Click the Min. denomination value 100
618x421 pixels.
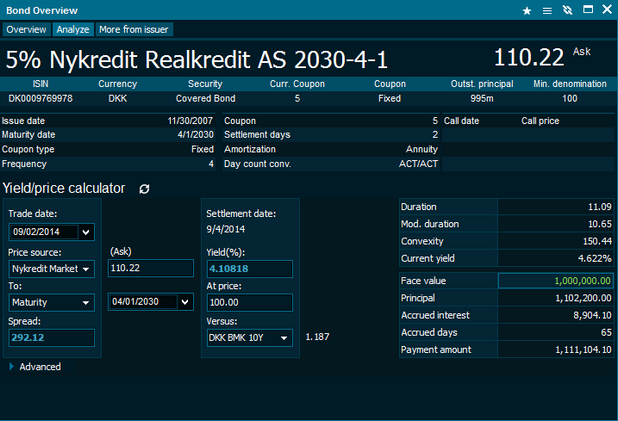(570, 99)
